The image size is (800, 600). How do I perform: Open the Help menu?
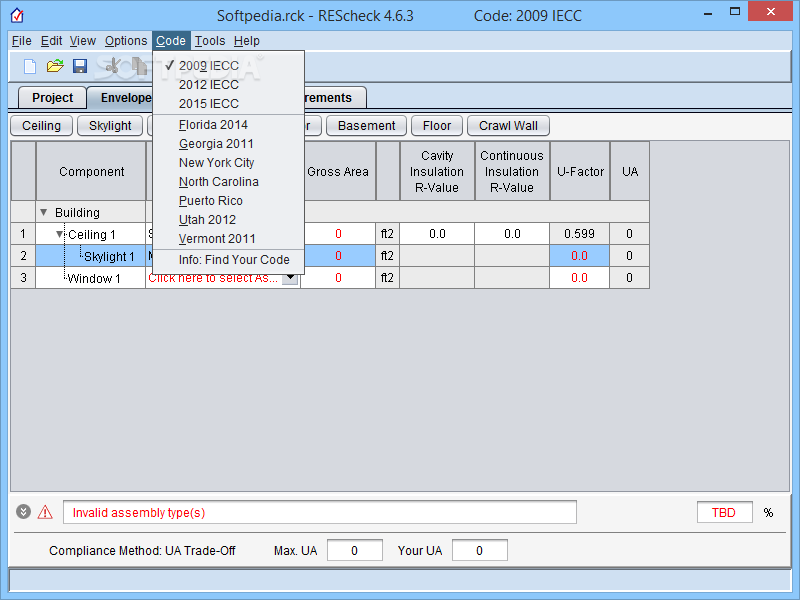click(247, 41)
